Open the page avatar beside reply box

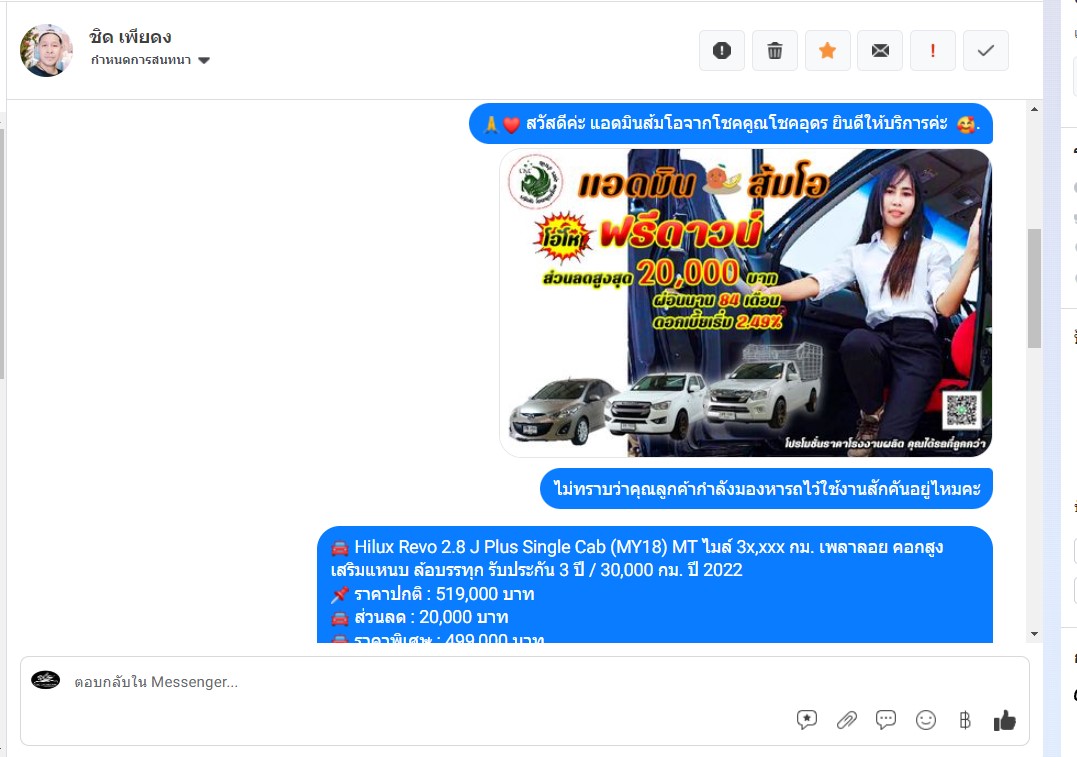click(45, 680)
